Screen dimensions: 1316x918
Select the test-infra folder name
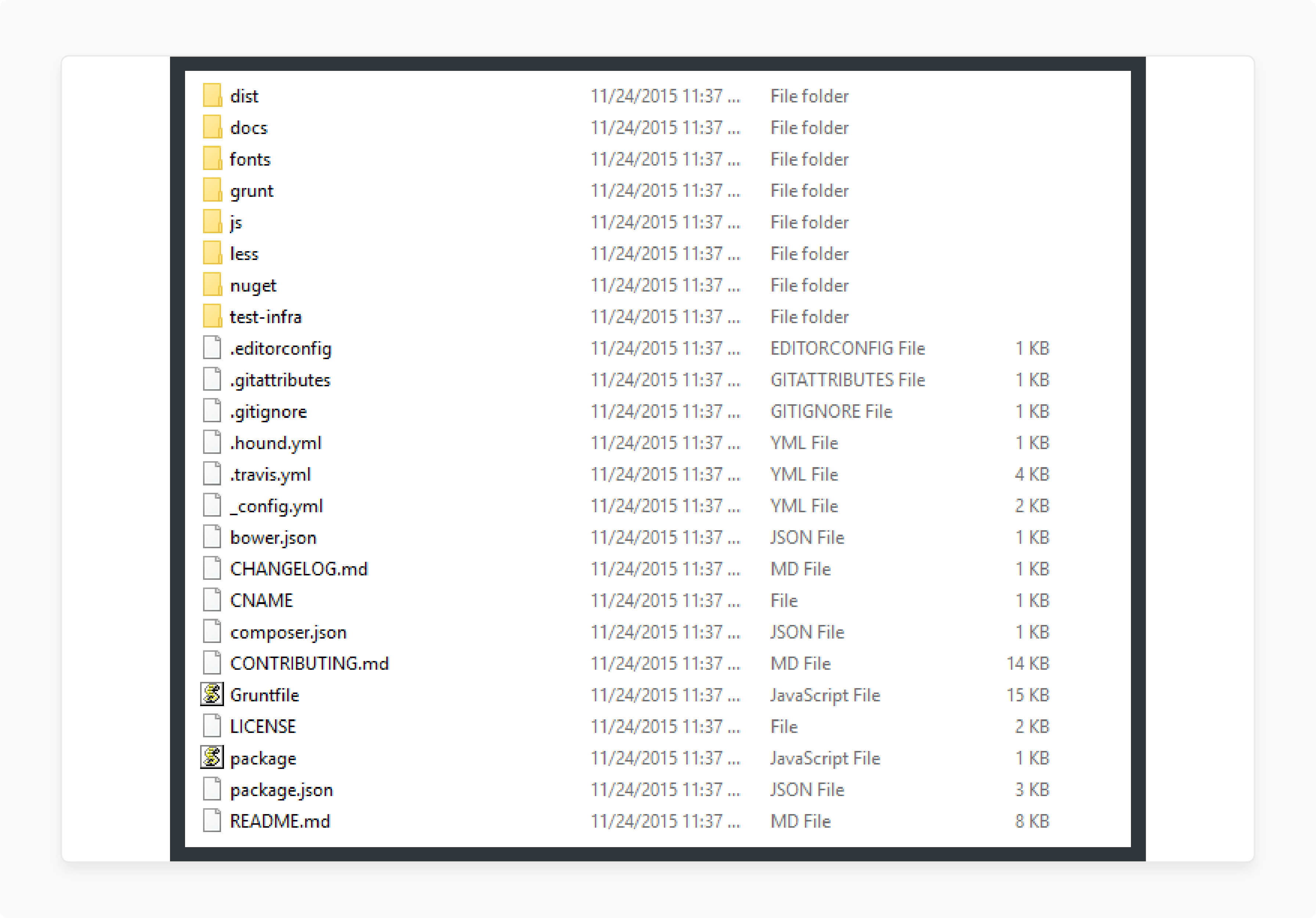(x=265, y=316)
